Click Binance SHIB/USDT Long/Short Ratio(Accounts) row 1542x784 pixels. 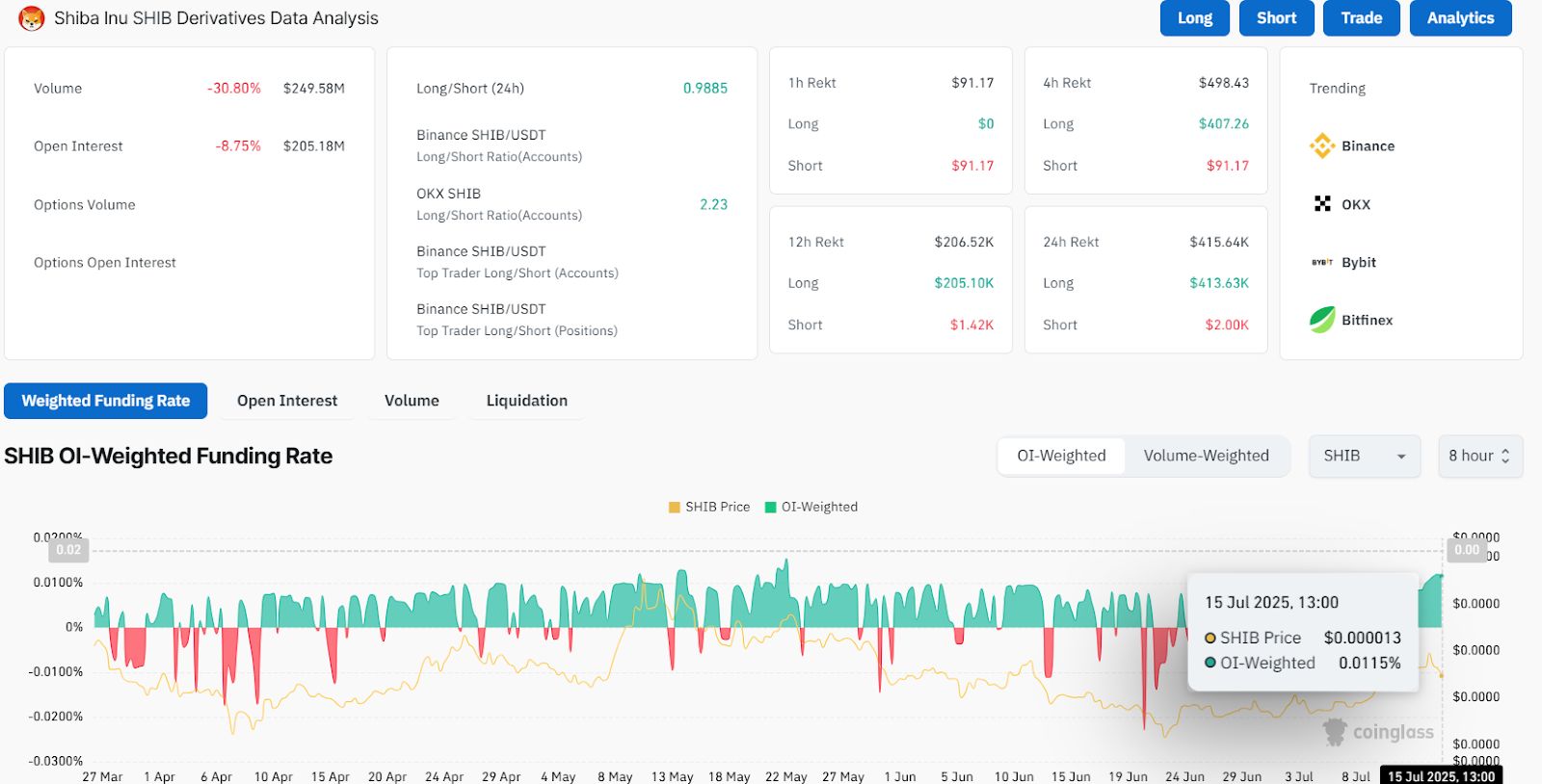click(x=572, y=145)
